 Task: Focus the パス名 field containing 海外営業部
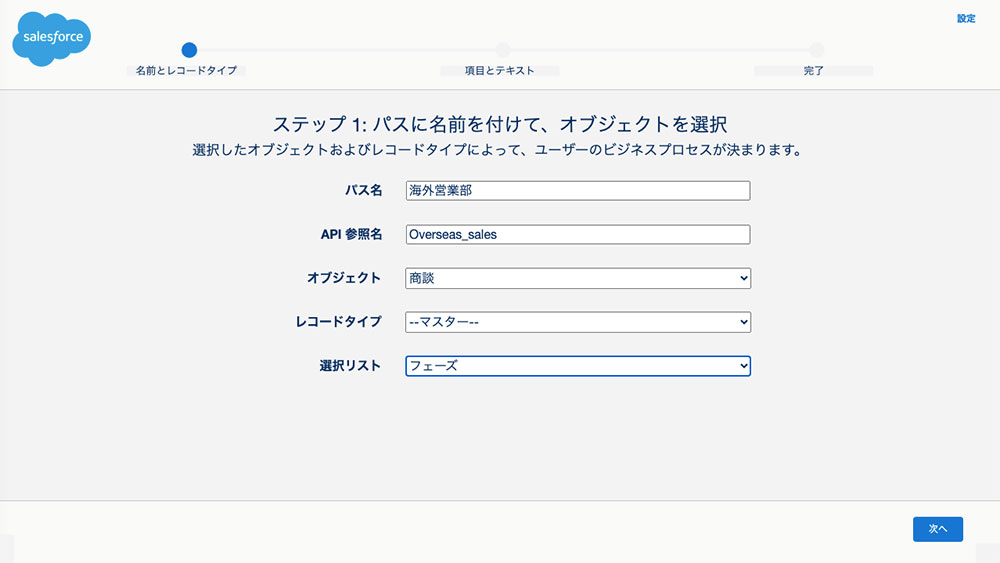[578, 191]
